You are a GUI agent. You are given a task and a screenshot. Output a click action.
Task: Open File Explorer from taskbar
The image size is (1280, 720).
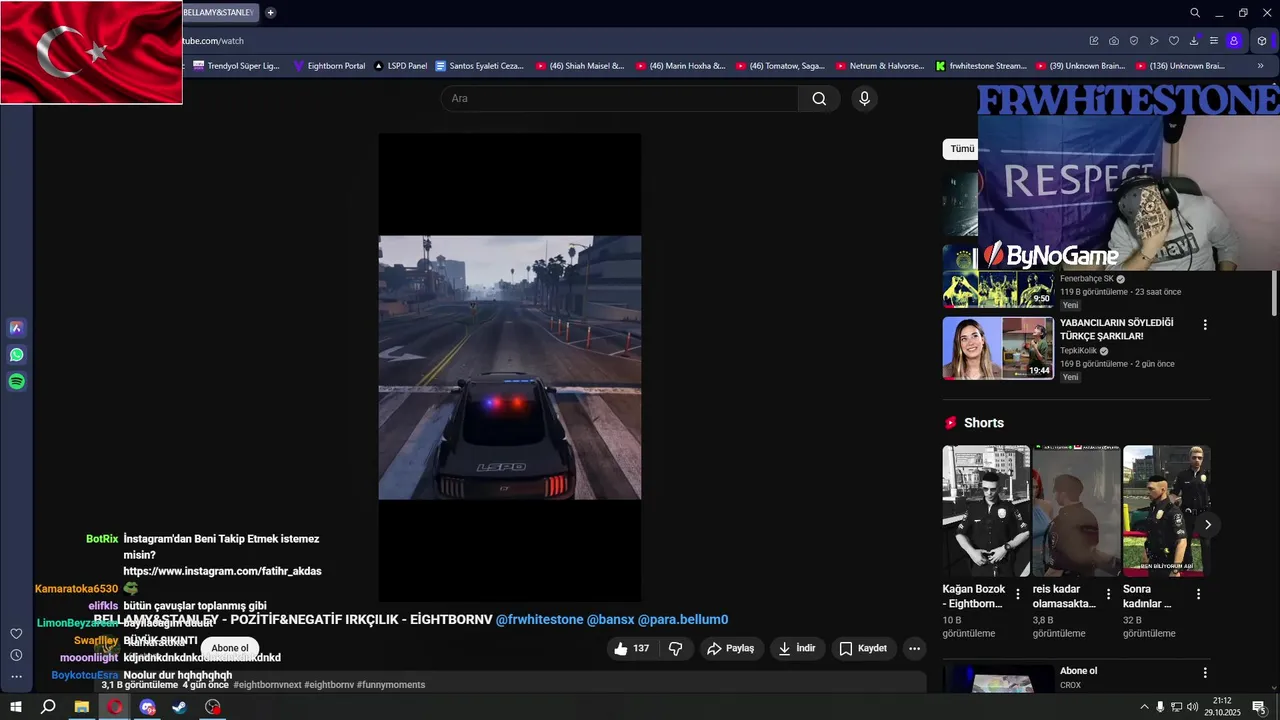[x=82, y=707]
